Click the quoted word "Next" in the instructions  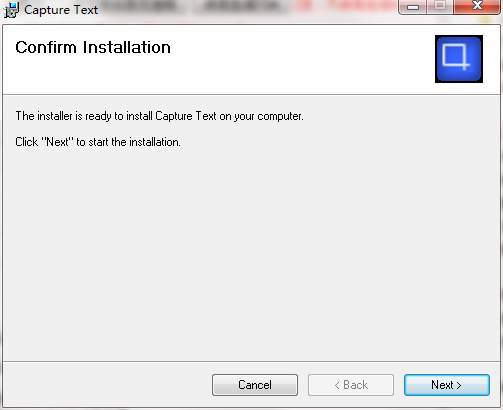(57, 142)
